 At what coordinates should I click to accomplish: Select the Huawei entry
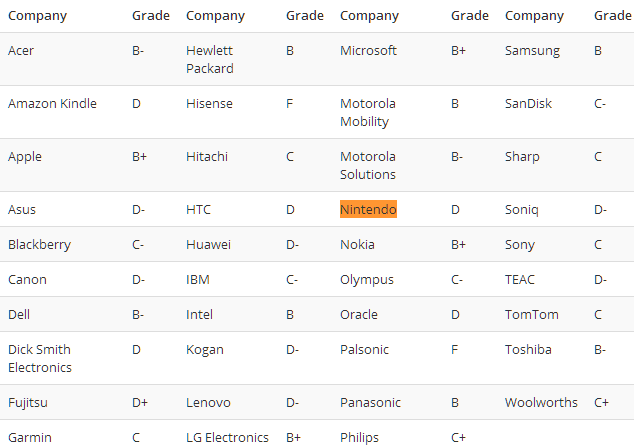point(208,245)
